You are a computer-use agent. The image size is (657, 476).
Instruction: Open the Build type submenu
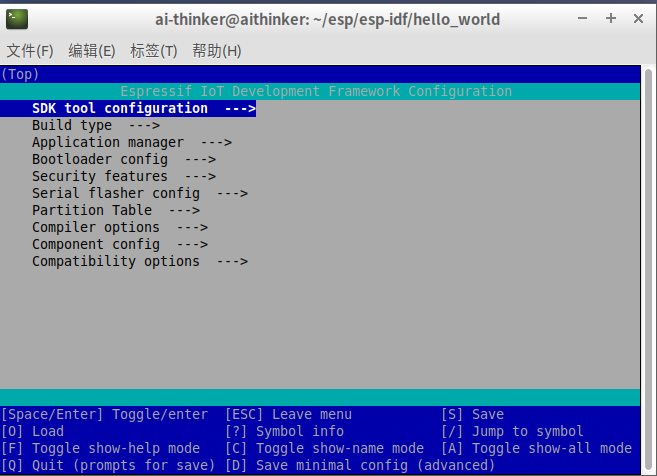[x=96, y=125]
